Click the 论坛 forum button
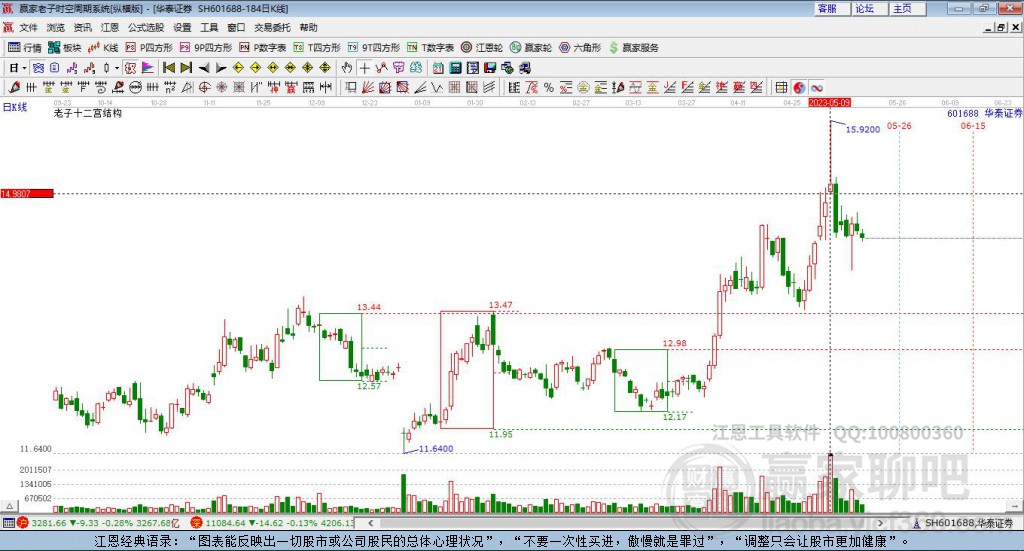Image resolution: width=1024 pixels, height=551 pixels. click(x=870, y=8)
